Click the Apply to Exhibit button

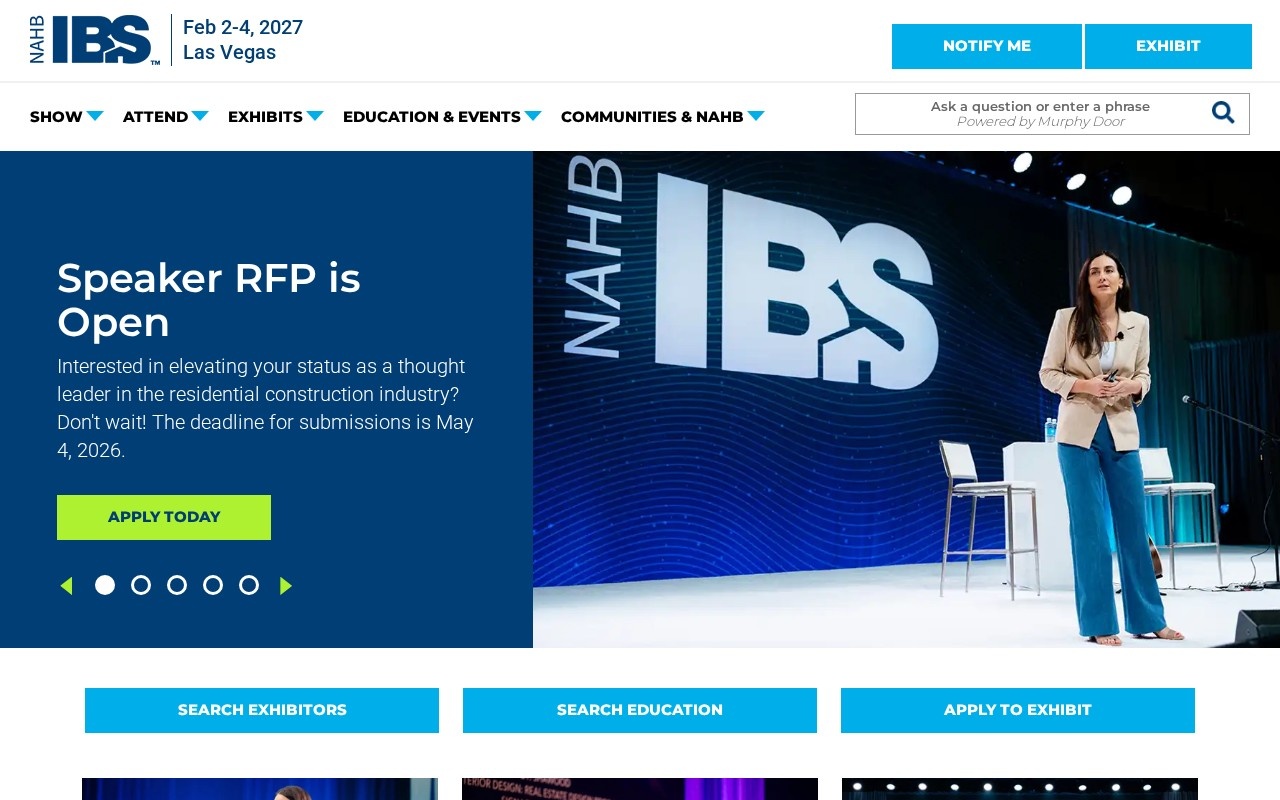[1017, 710]
